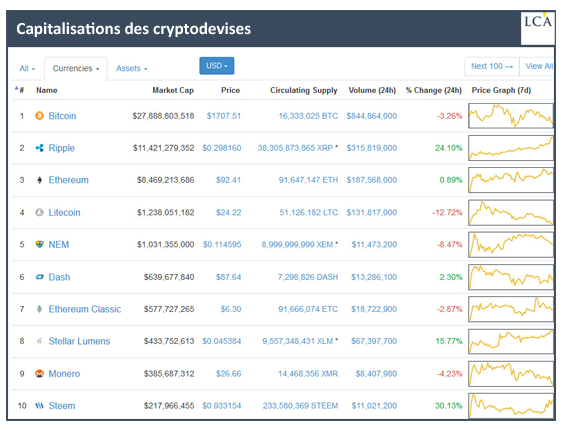Click the Ripple logo icon

[39, 148]
